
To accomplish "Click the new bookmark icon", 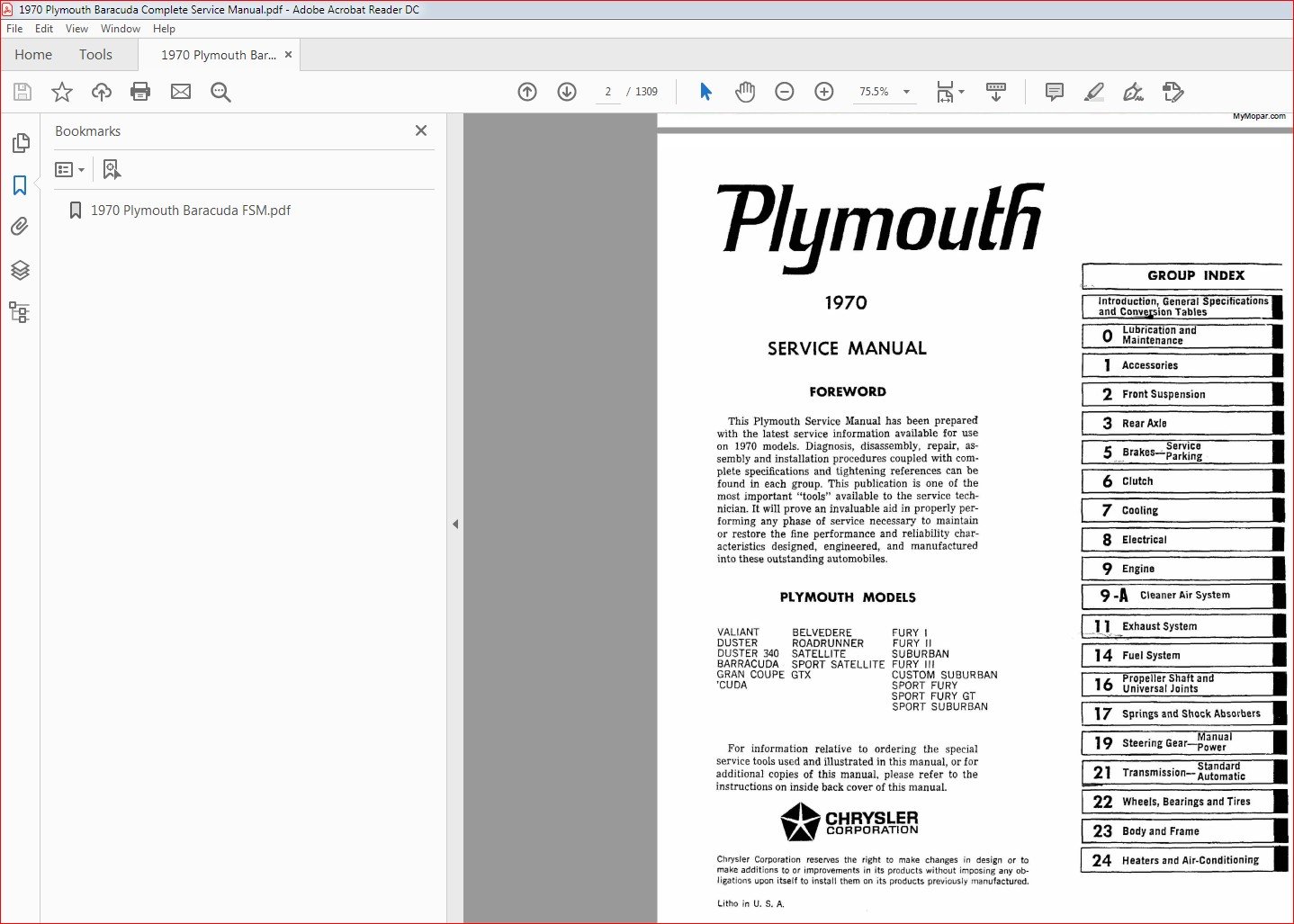I will click(111, 169).
